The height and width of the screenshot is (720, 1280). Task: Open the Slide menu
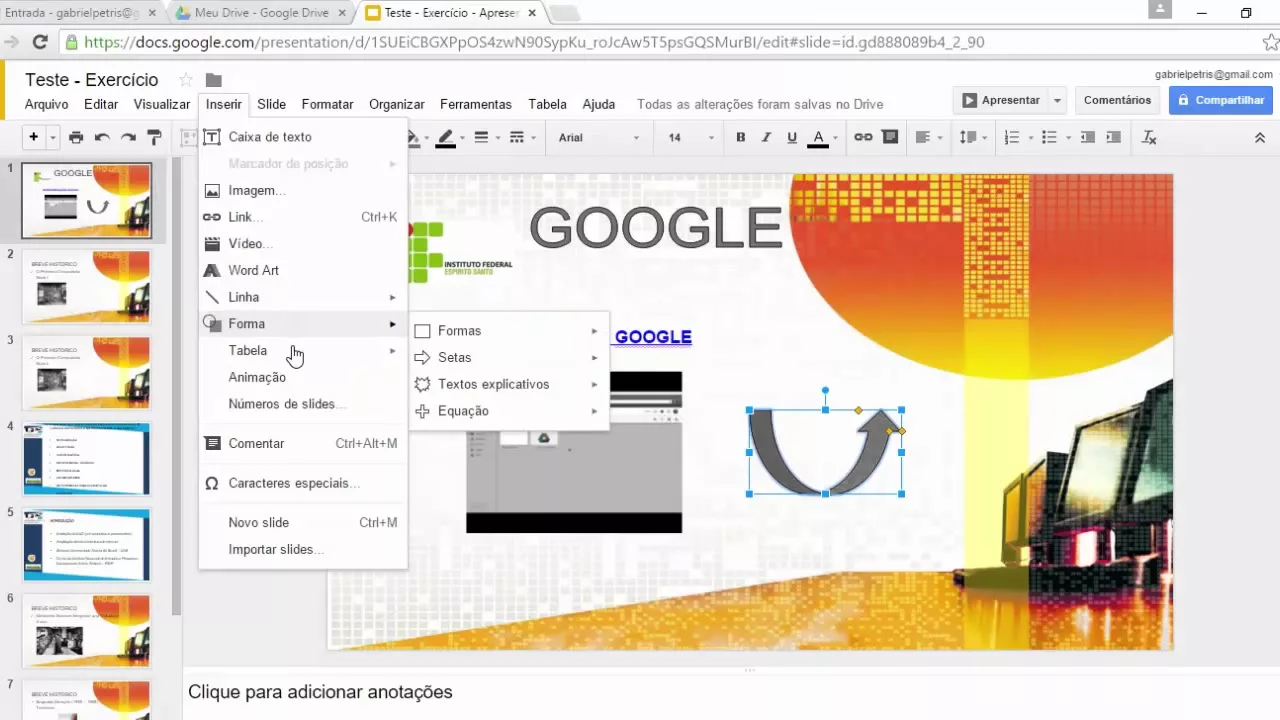tap(271, 104)
